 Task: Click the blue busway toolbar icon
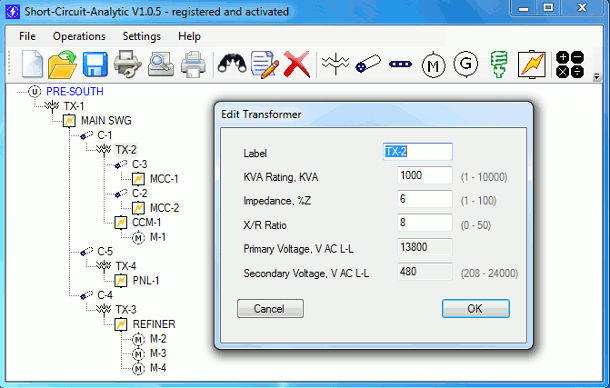(x=400, y=64)
